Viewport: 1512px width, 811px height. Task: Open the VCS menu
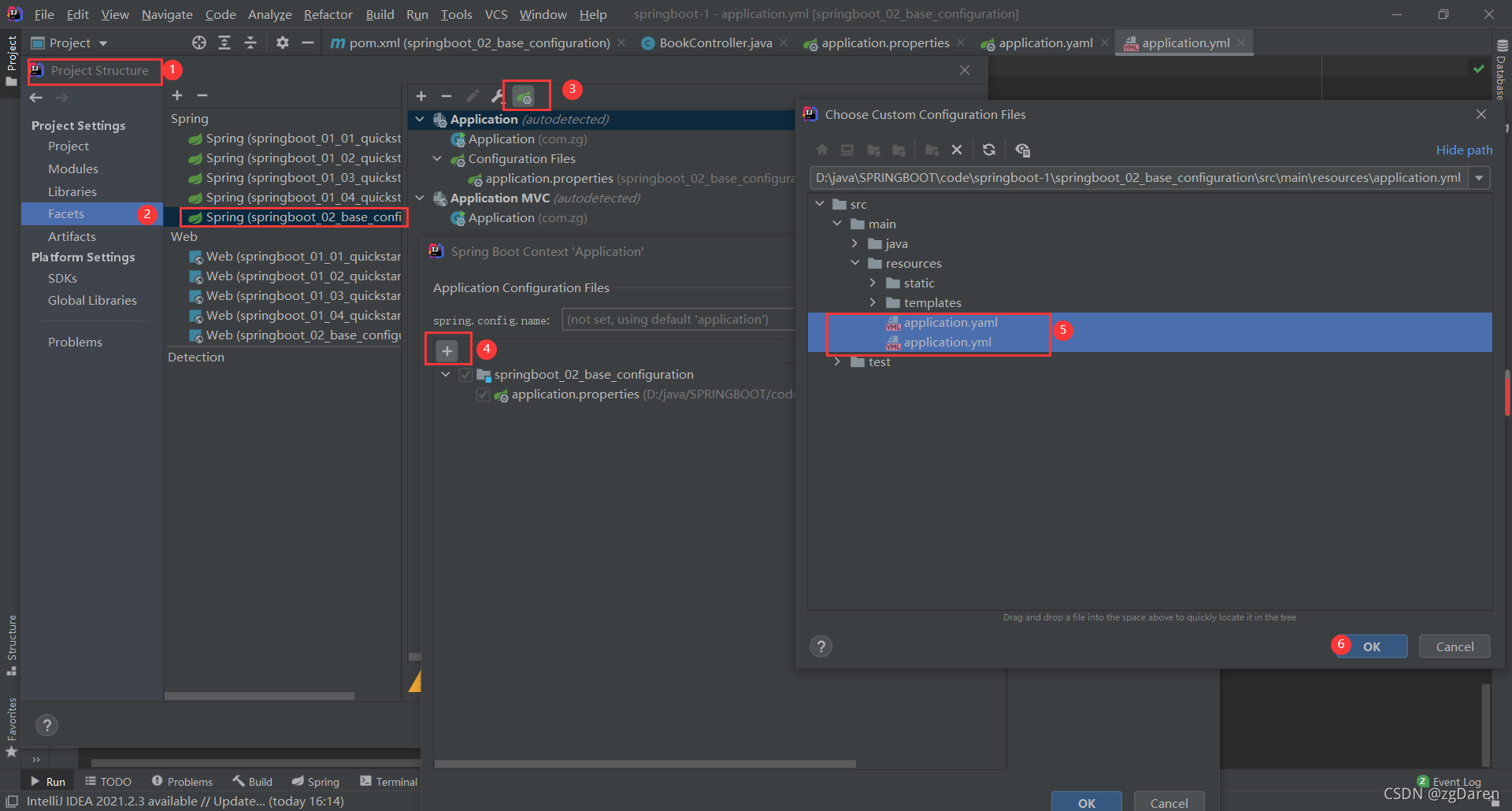pyautogui.click(x=496, y=14)
